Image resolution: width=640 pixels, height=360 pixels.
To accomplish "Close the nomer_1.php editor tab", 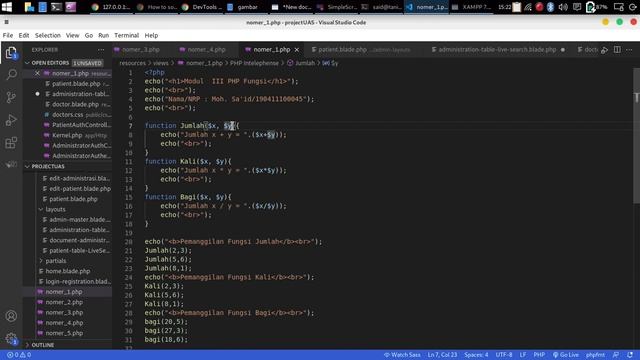I will pos(297,50).
